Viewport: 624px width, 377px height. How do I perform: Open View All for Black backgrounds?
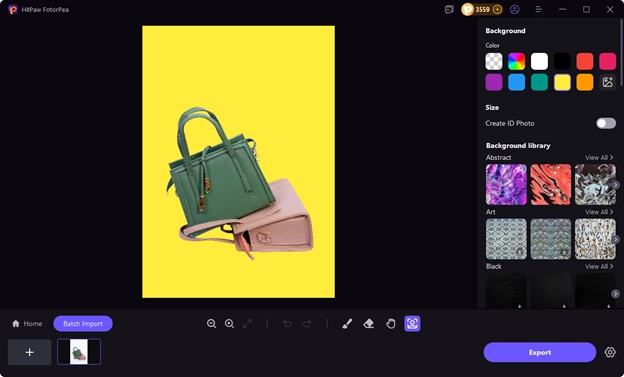pos(599,267)
